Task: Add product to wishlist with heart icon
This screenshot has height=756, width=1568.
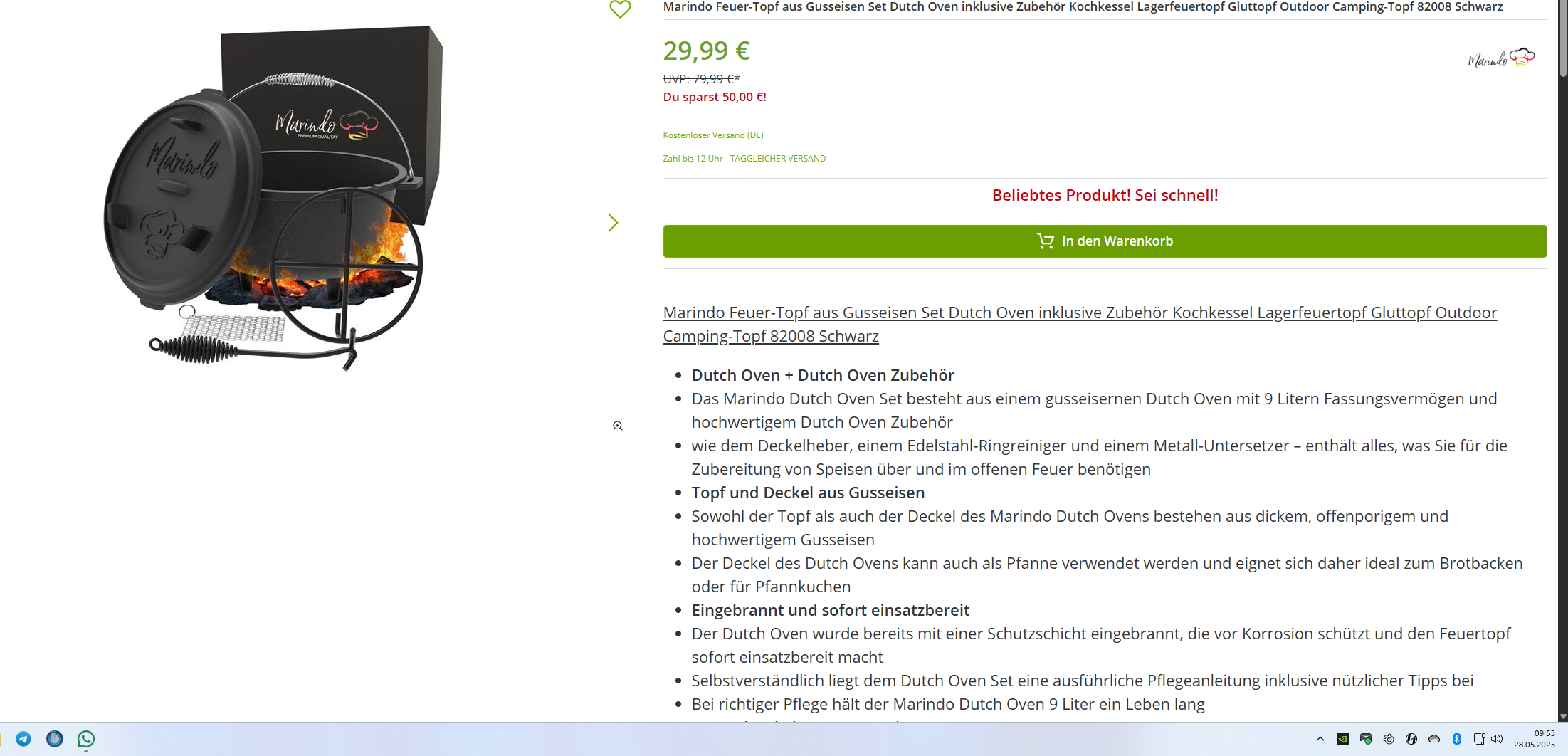Action: click(x=620, y=9)
